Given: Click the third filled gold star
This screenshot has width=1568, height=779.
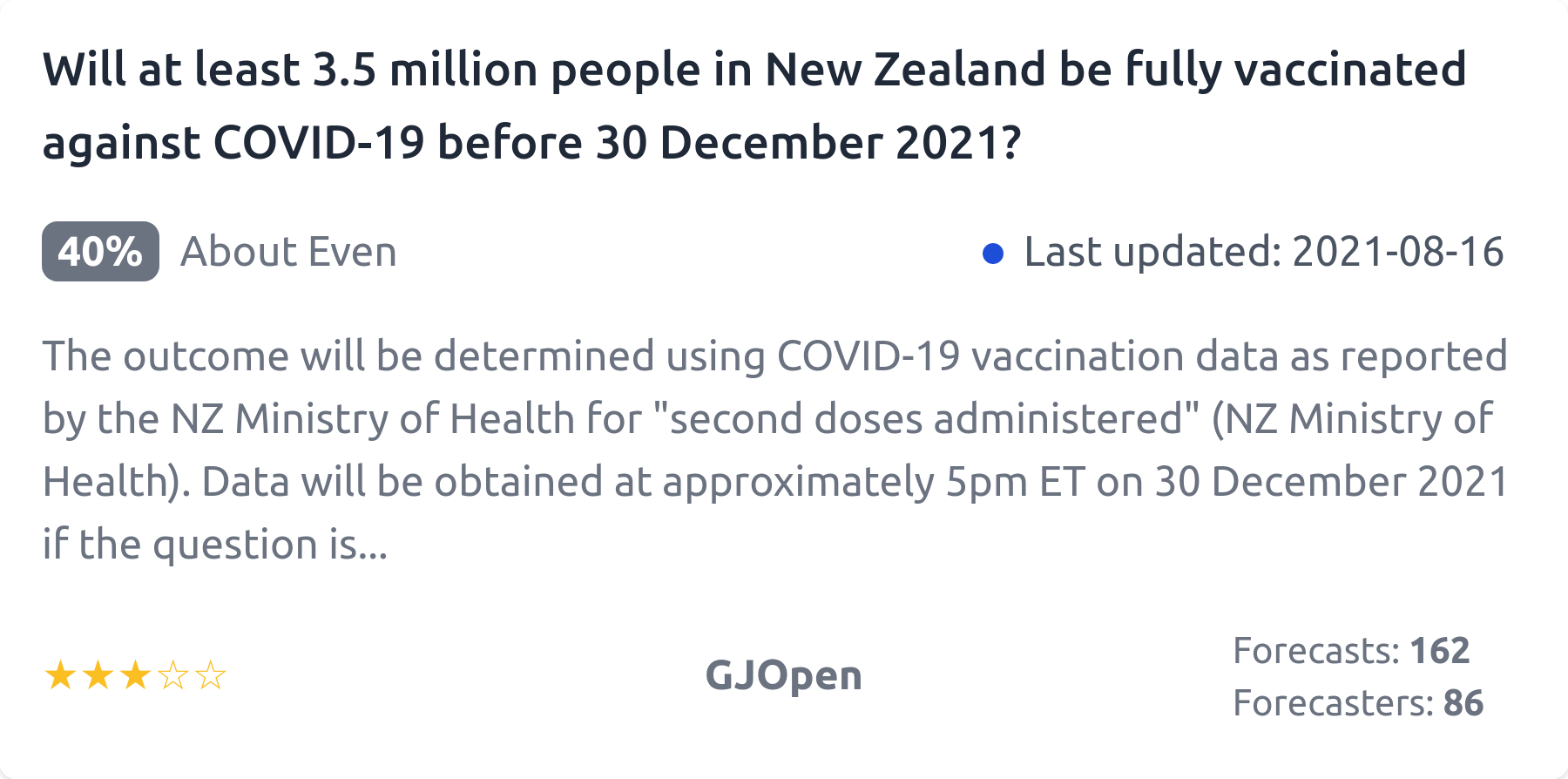Looking at the screenshot, I should click(135, 675).
